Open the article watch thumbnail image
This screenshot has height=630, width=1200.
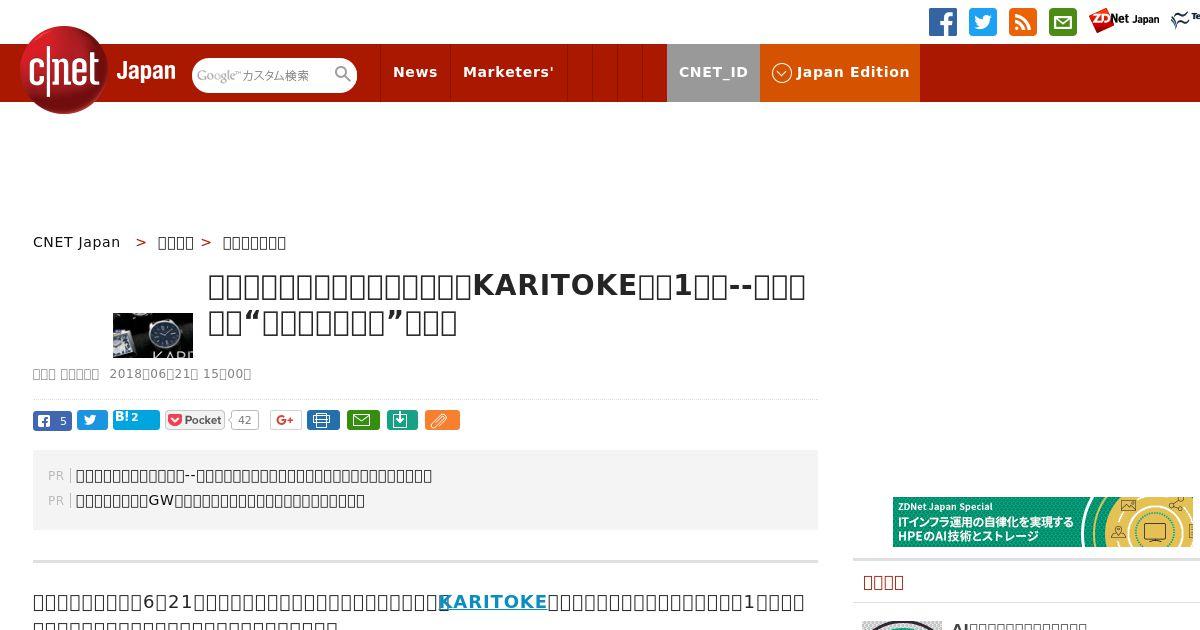(153, 335)
